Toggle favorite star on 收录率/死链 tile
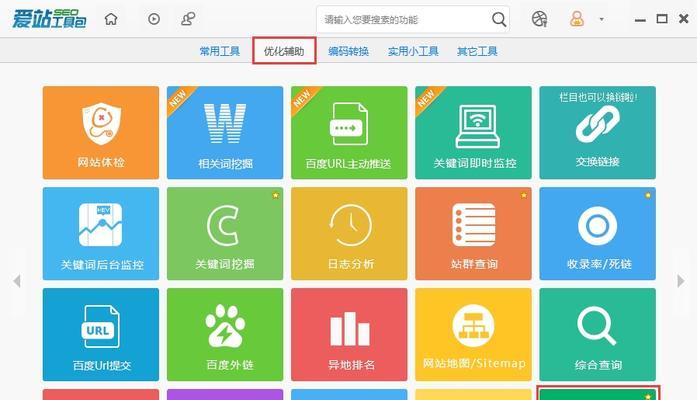Image resolution: width=697 pixels, height=400 pixels. (x=648, y=195)
